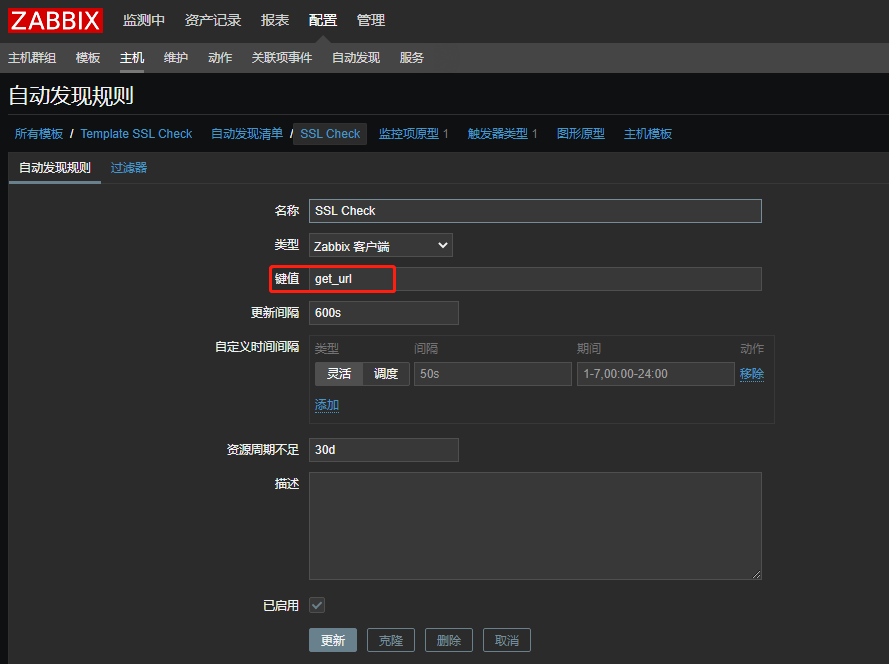This screenshot has height=664, width=889.
Task: Go to 动作 submenu
Action: click(x=220, y=58)
